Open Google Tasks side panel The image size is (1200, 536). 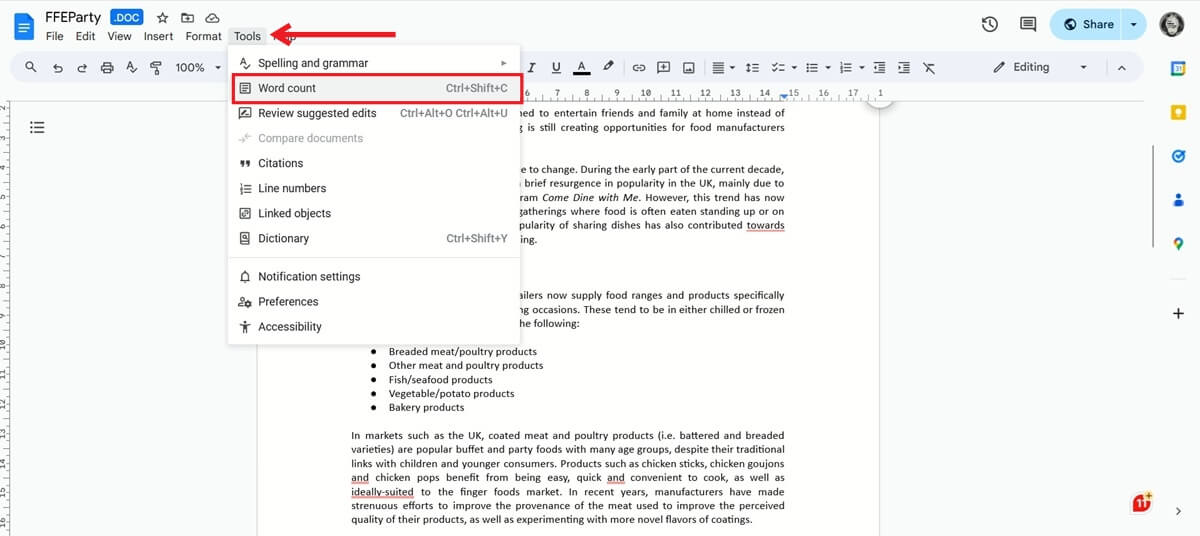pos(1178,156)
